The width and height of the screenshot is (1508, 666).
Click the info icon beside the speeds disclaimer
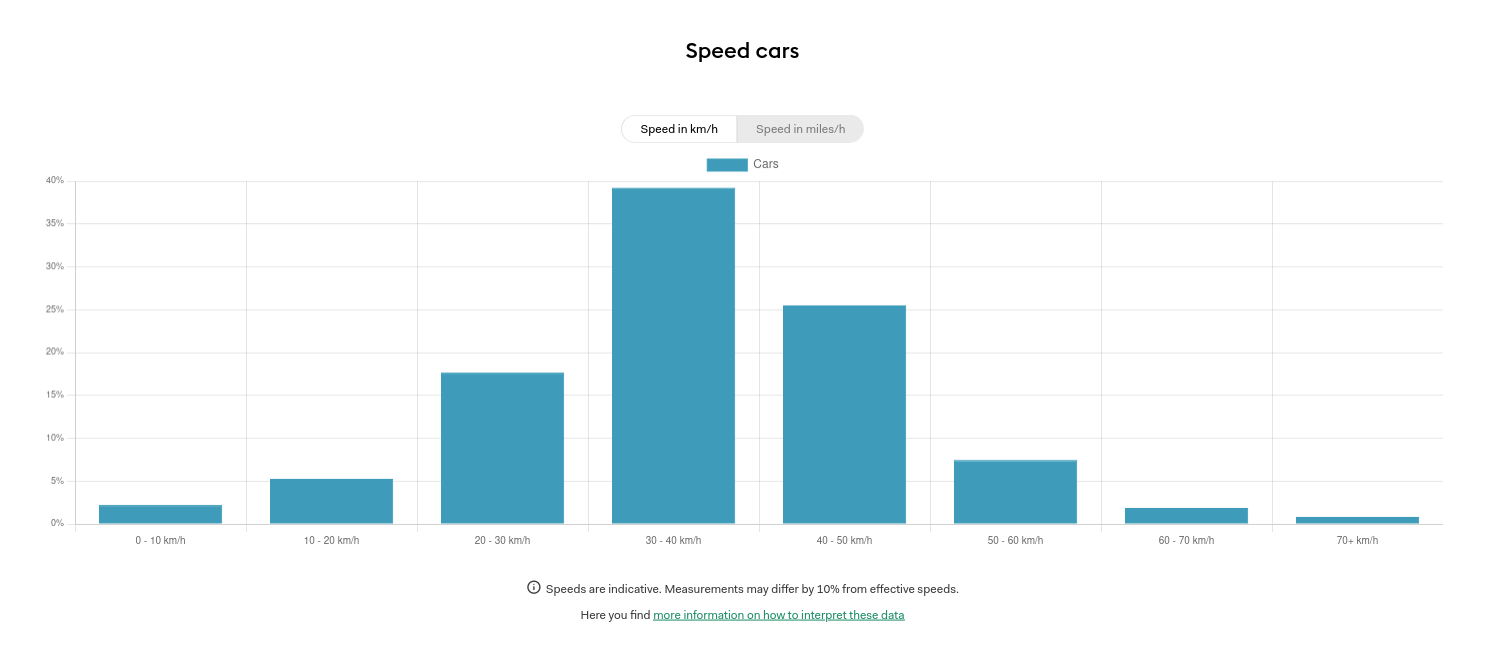point(534,588)
